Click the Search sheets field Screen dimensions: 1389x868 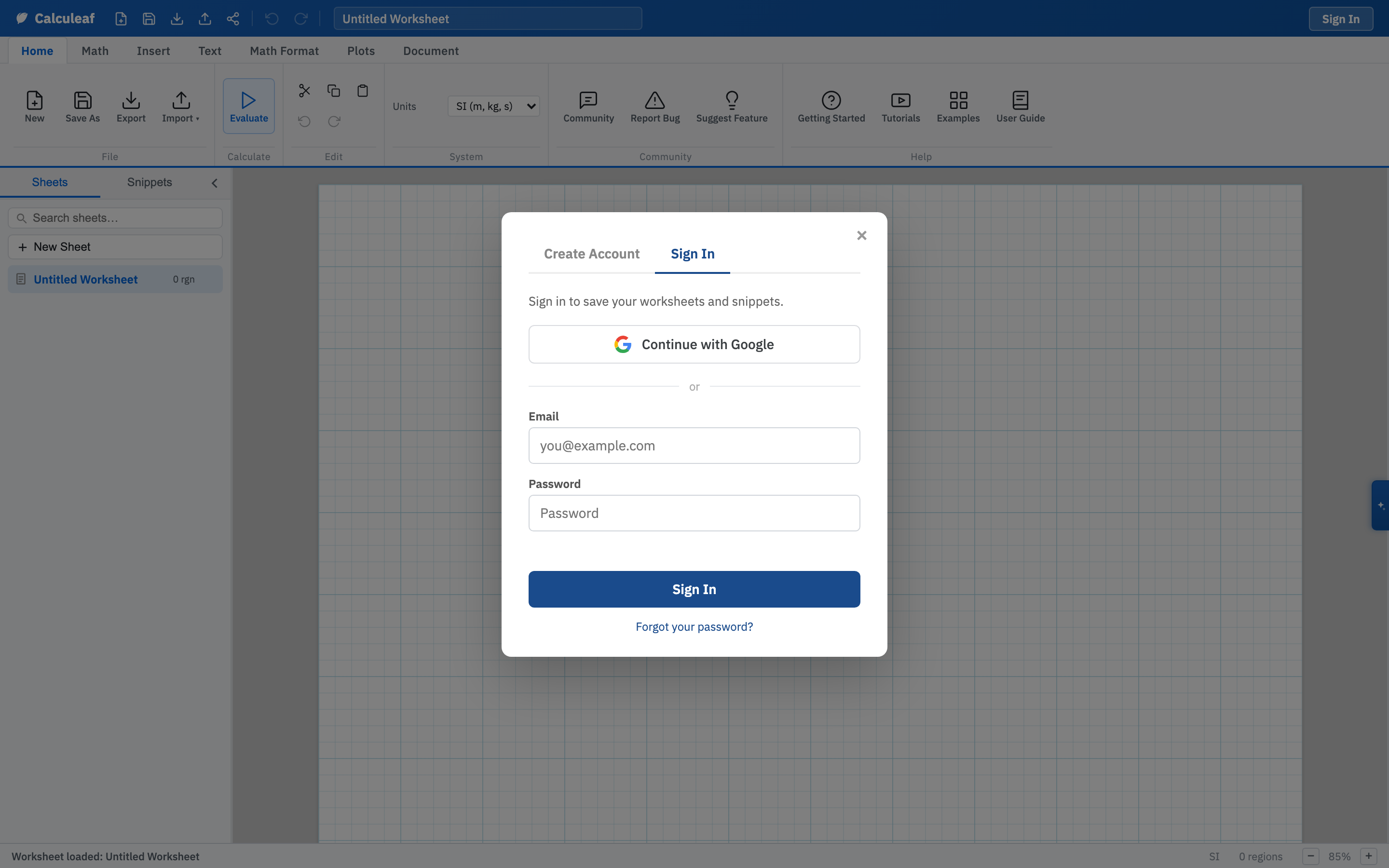coord(115,218)
